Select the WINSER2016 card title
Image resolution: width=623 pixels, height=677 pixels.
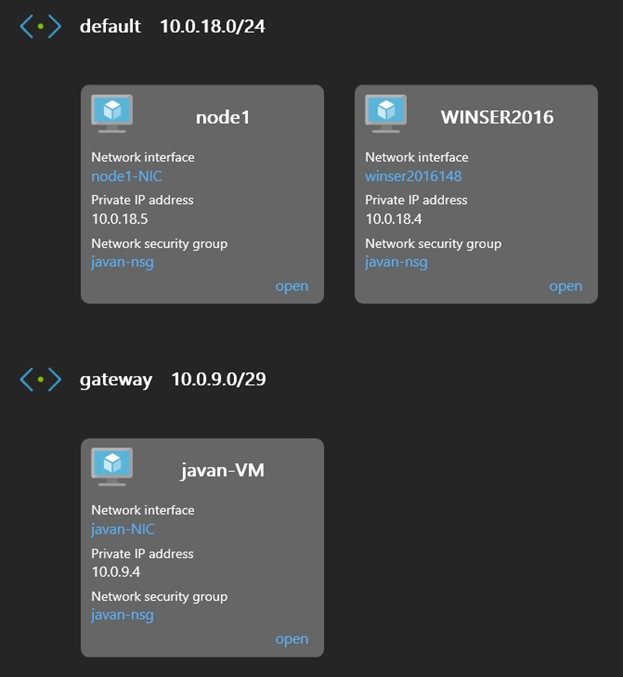pyautogui.click(x=497, y=117)
